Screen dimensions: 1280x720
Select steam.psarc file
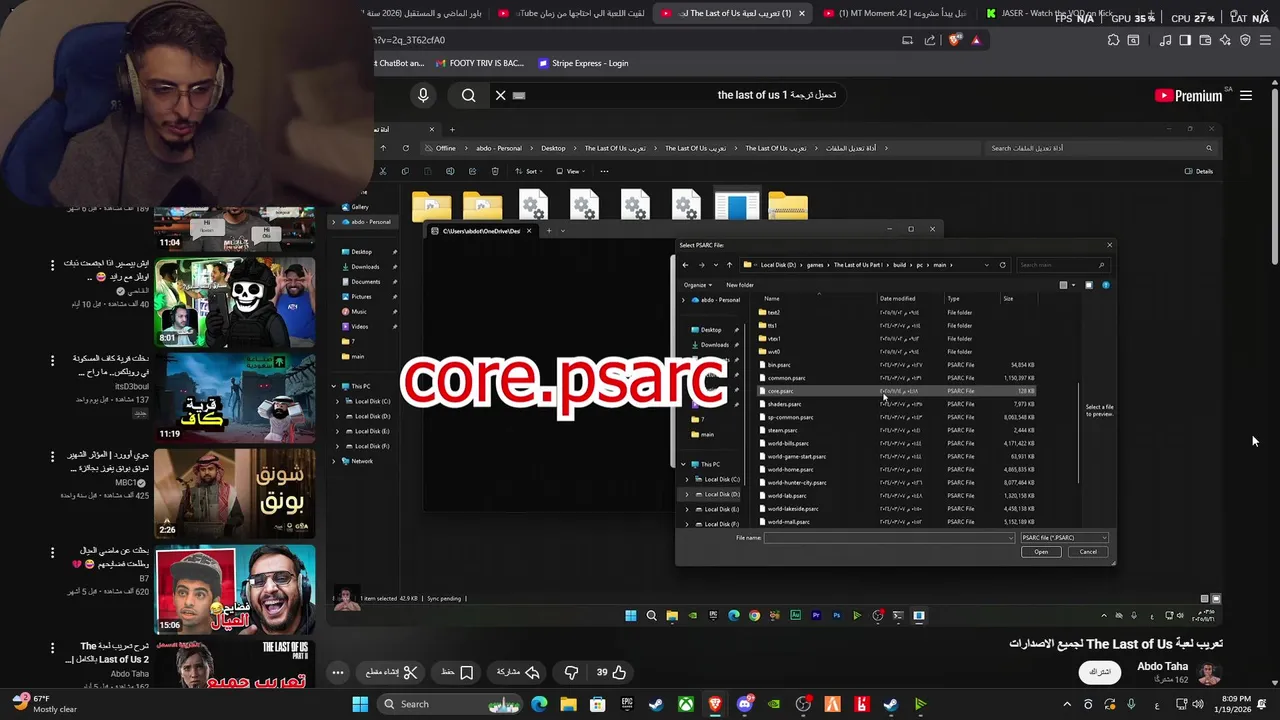pos(782,430)
